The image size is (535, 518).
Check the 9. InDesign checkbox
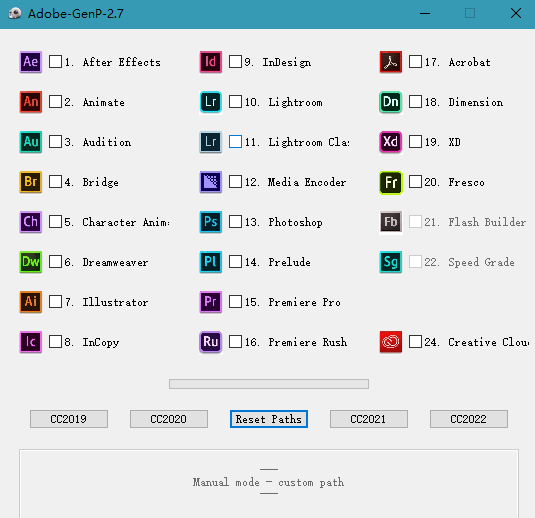tap(235, 62)
